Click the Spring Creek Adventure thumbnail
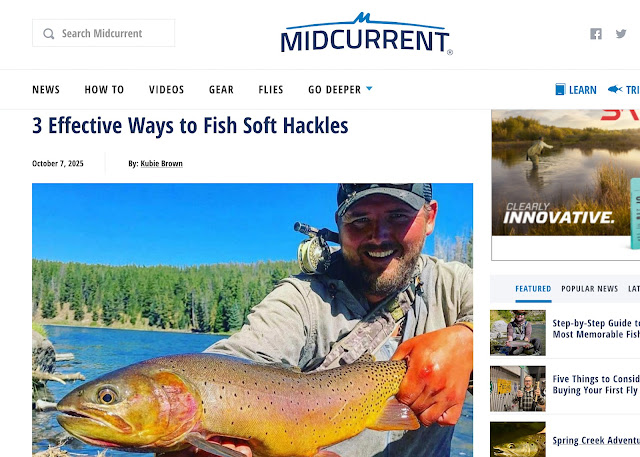 tap(518, 439)
